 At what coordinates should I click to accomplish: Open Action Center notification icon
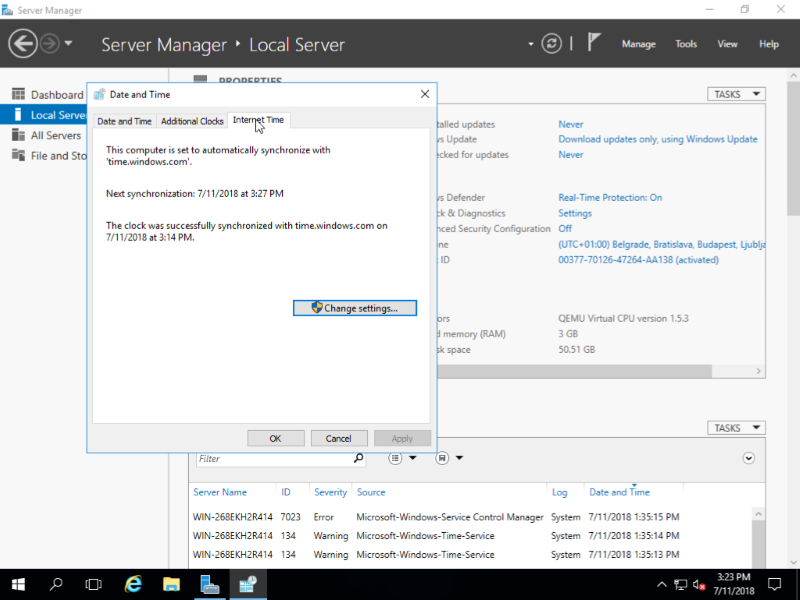coord(774,584)
